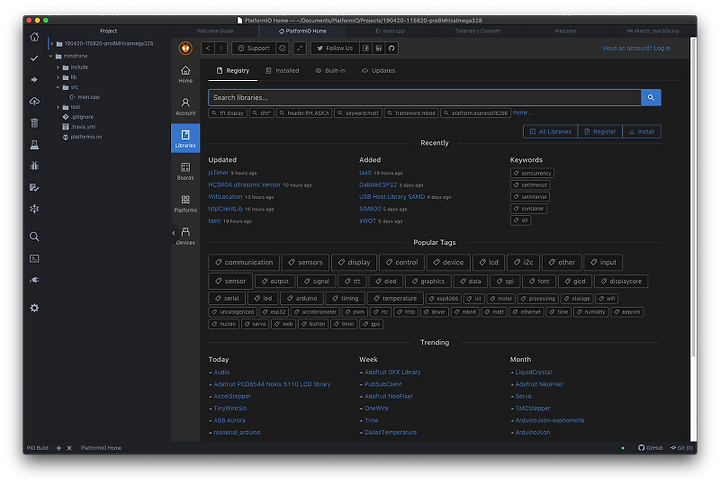
Task: Open the jsTimer updated library link
Action: [218, 173]
